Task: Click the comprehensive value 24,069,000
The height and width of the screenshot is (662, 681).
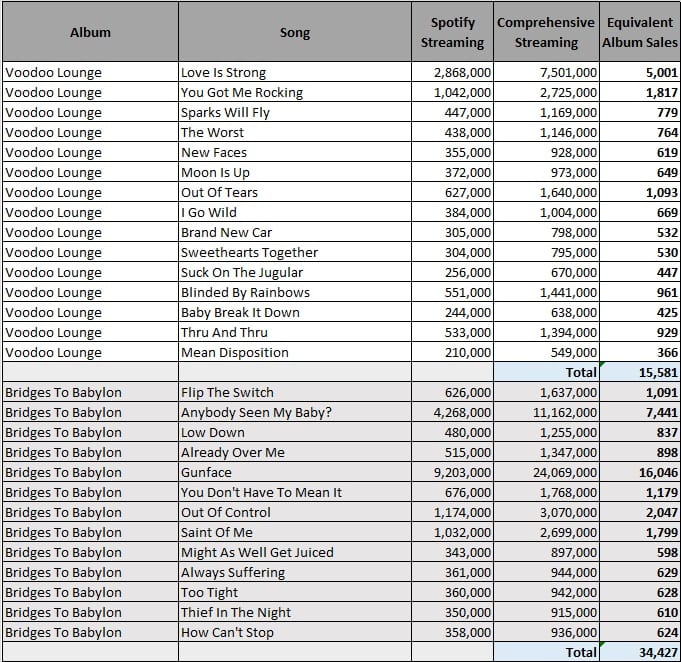Action: (x=546, y=472)
